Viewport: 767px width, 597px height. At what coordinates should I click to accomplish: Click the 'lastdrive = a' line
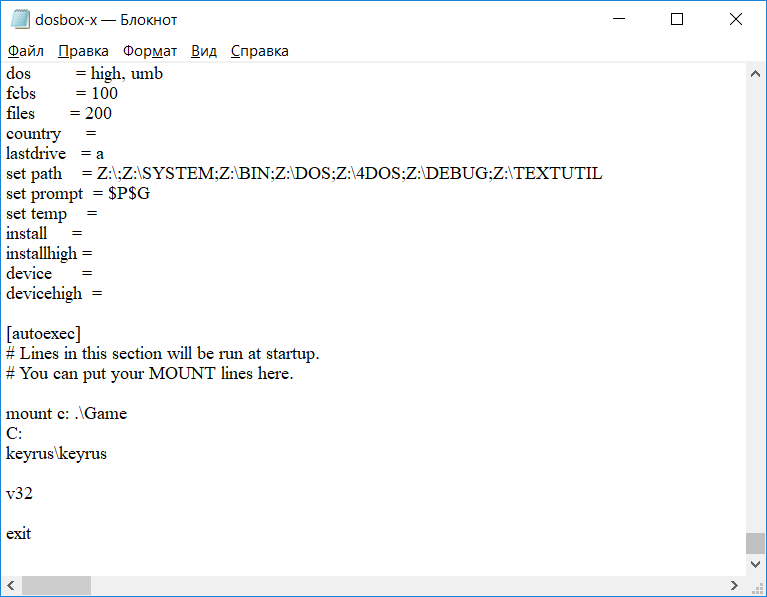[x=55, y=154]
